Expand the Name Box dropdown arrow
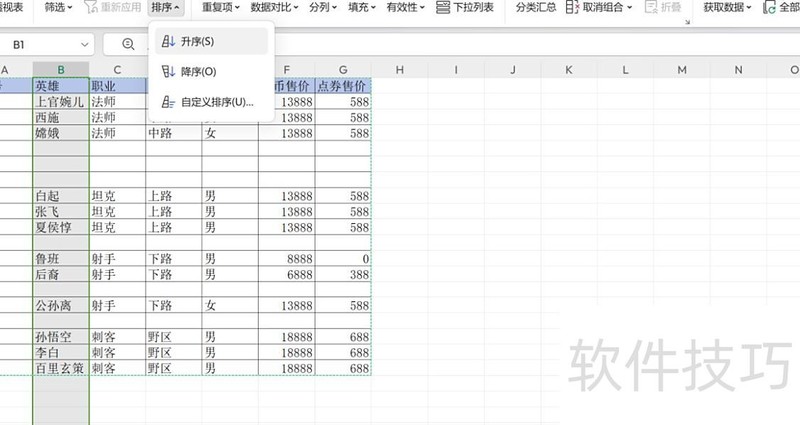 pyautogui.click(x=85, y=45)
